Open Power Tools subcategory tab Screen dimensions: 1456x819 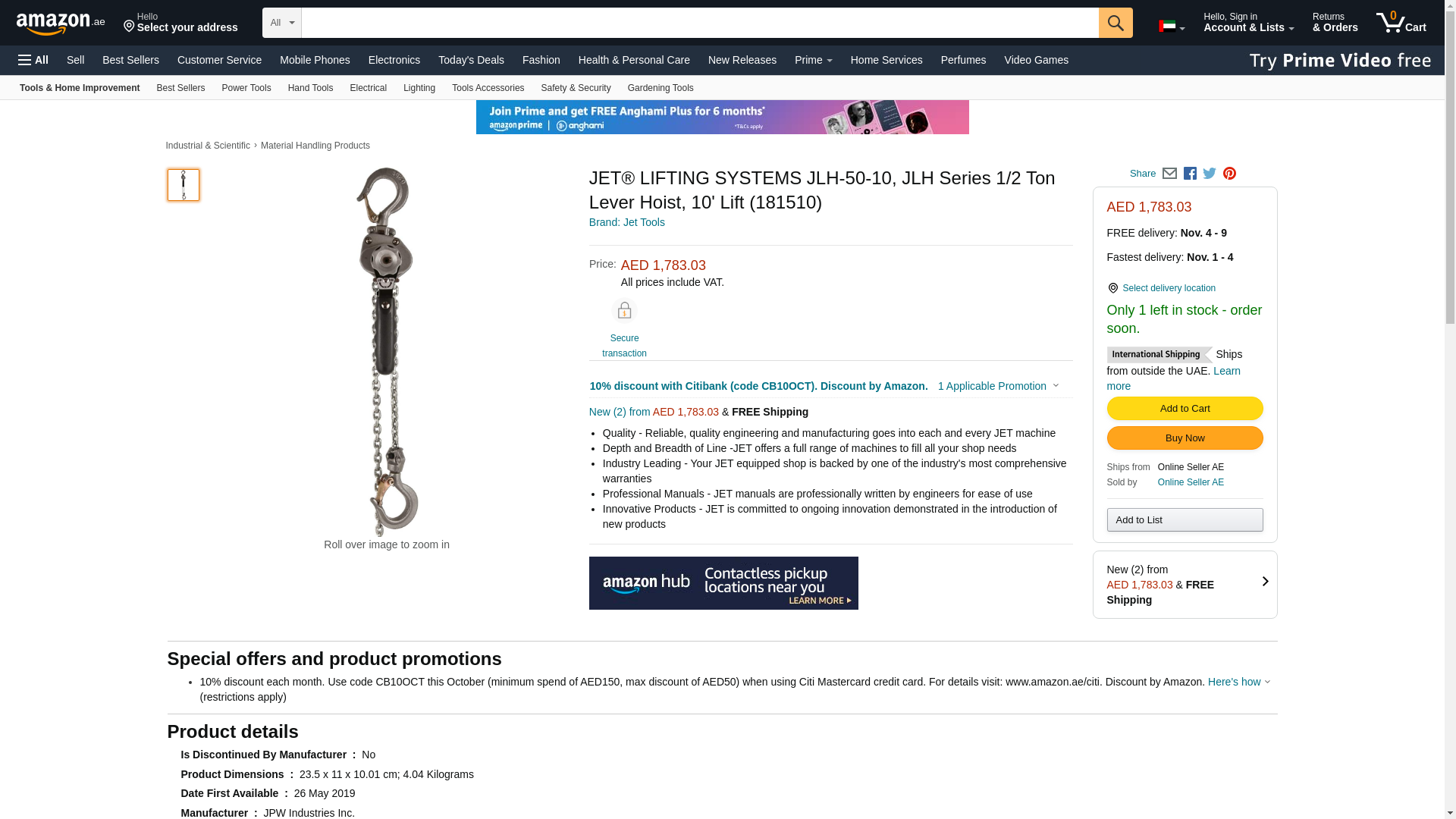click(x=246, y=88)
